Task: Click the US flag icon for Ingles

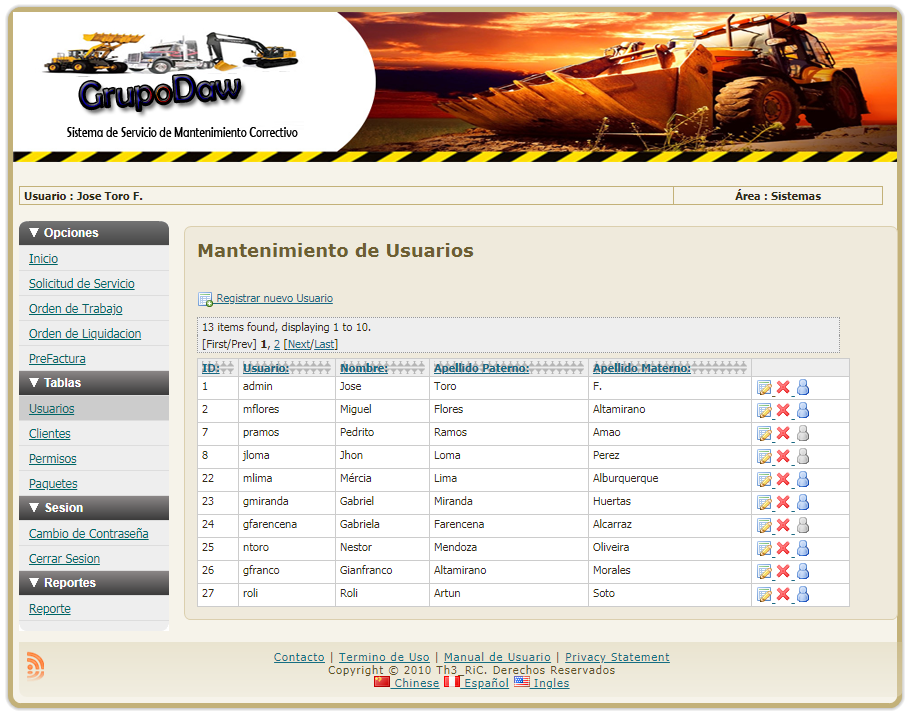Action: (522, 682)
